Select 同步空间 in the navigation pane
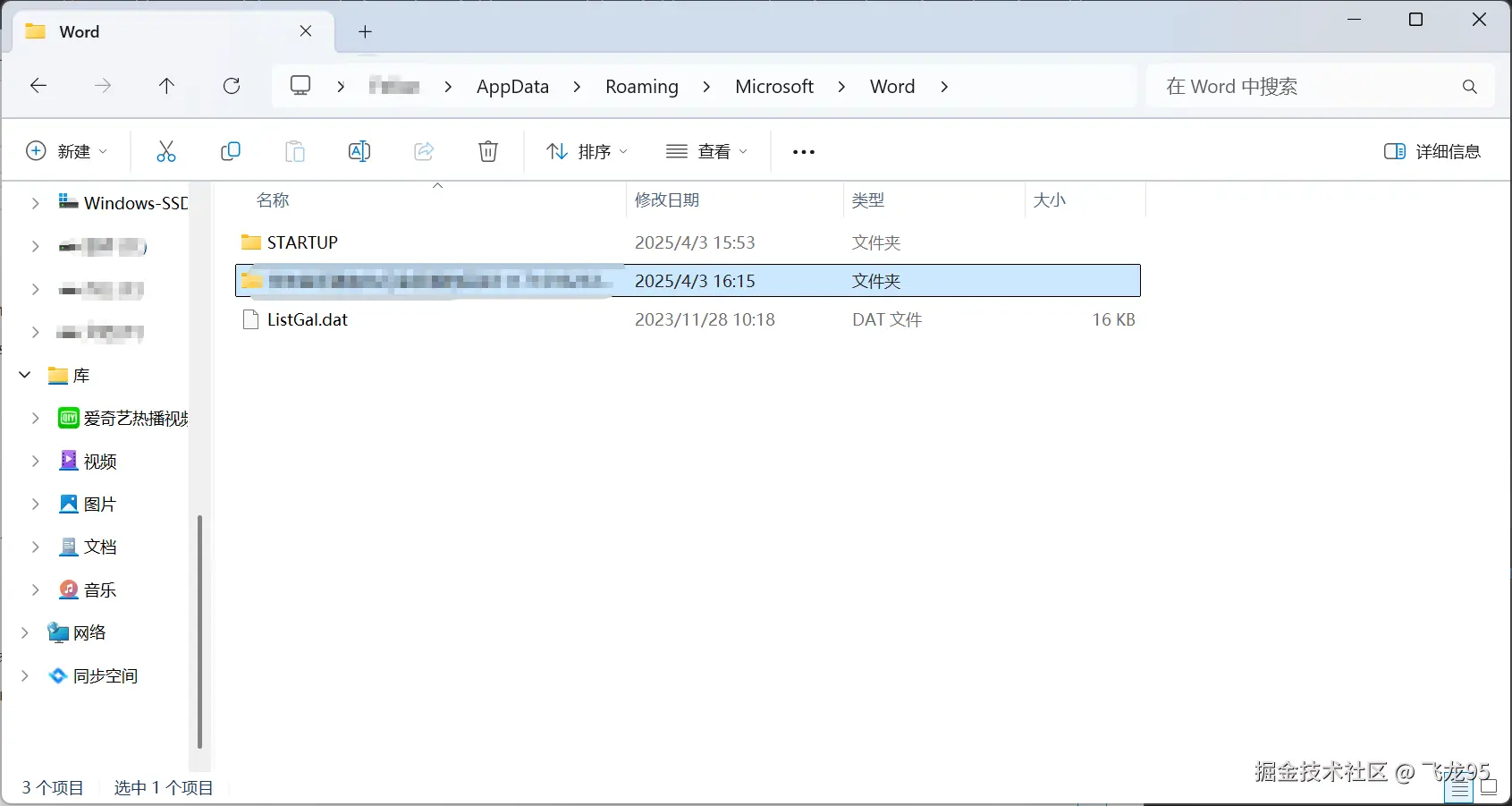1512x806 pixels. [x=106, y=676]
